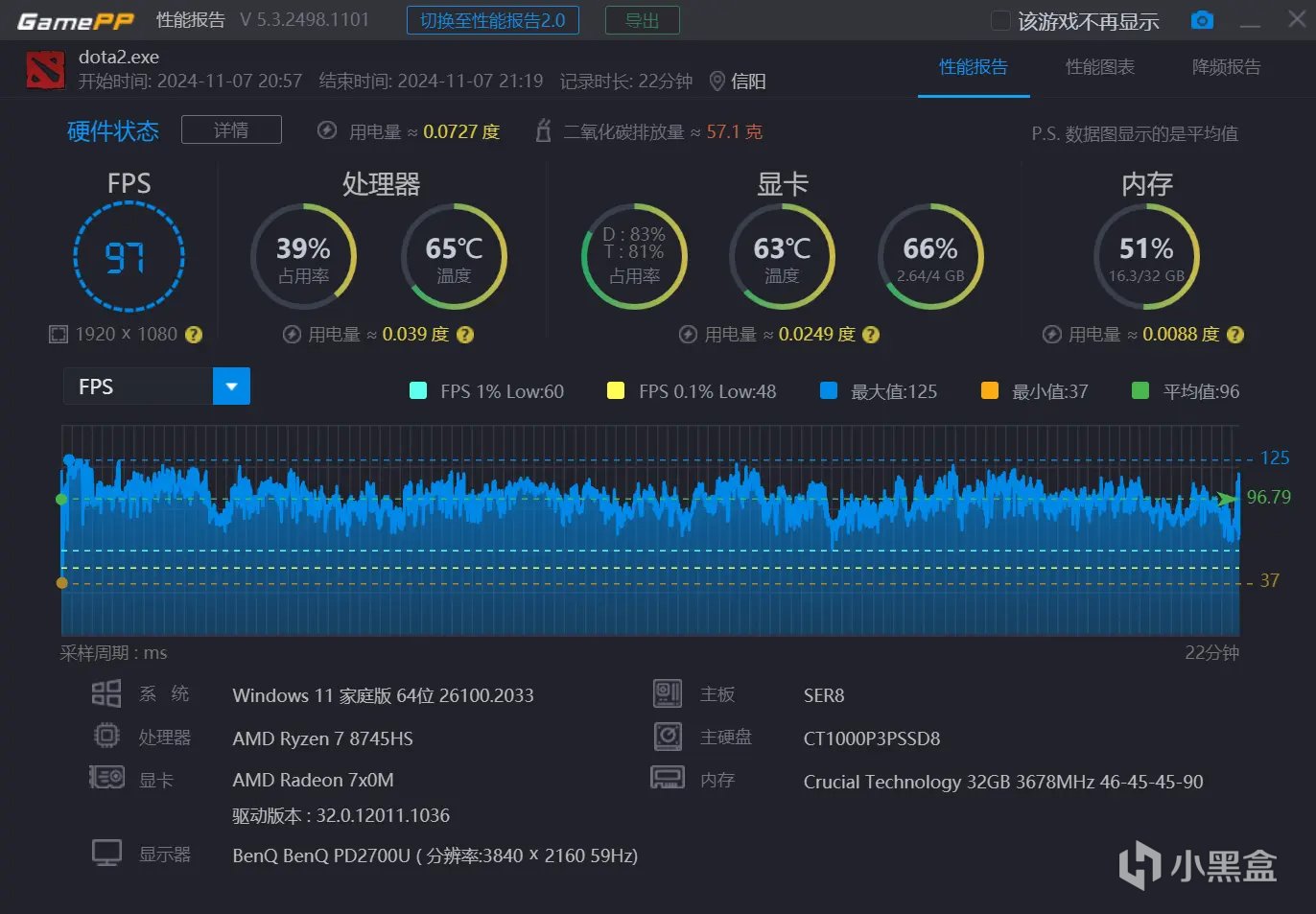The width and height of the screenshot is (1316, 914).
Task: Click the resolution frame icon beside 1920 x 1080
Action: pyautogui.click(x=59, y=334)
